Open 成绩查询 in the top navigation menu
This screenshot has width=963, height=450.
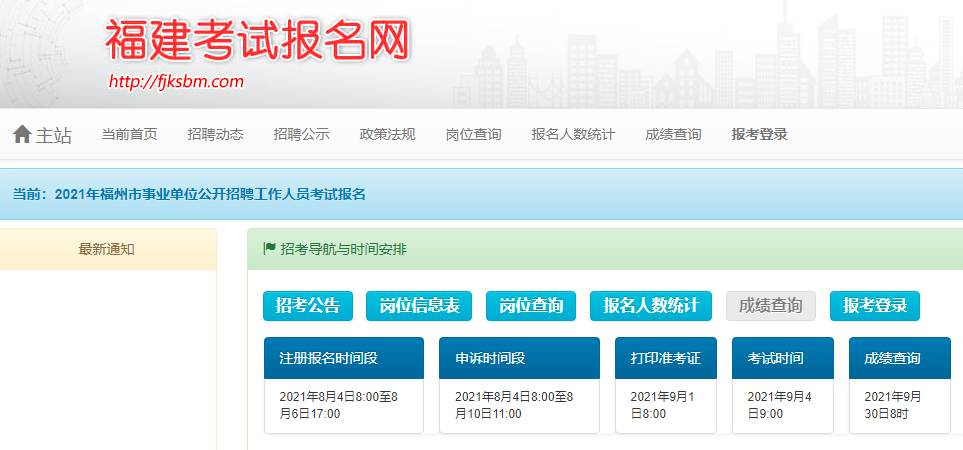tap(673, 134)
